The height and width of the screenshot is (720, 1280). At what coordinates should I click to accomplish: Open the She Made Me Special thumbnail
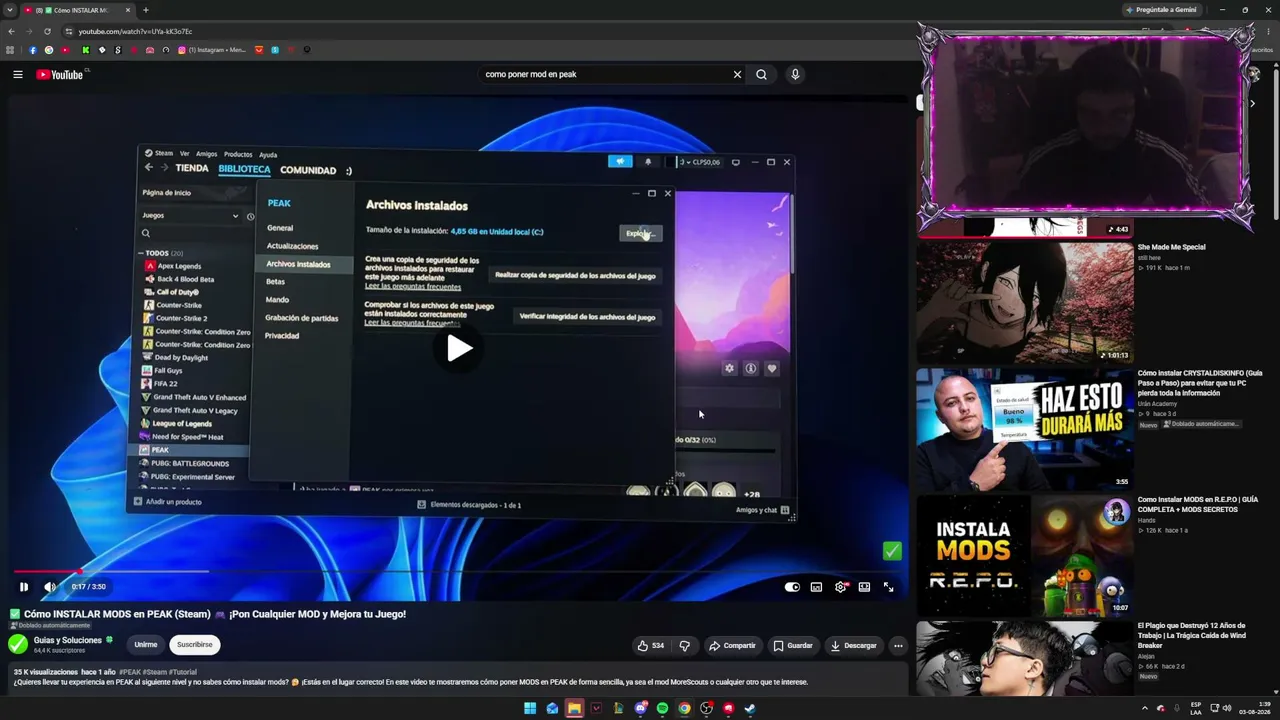point(1025,301)
